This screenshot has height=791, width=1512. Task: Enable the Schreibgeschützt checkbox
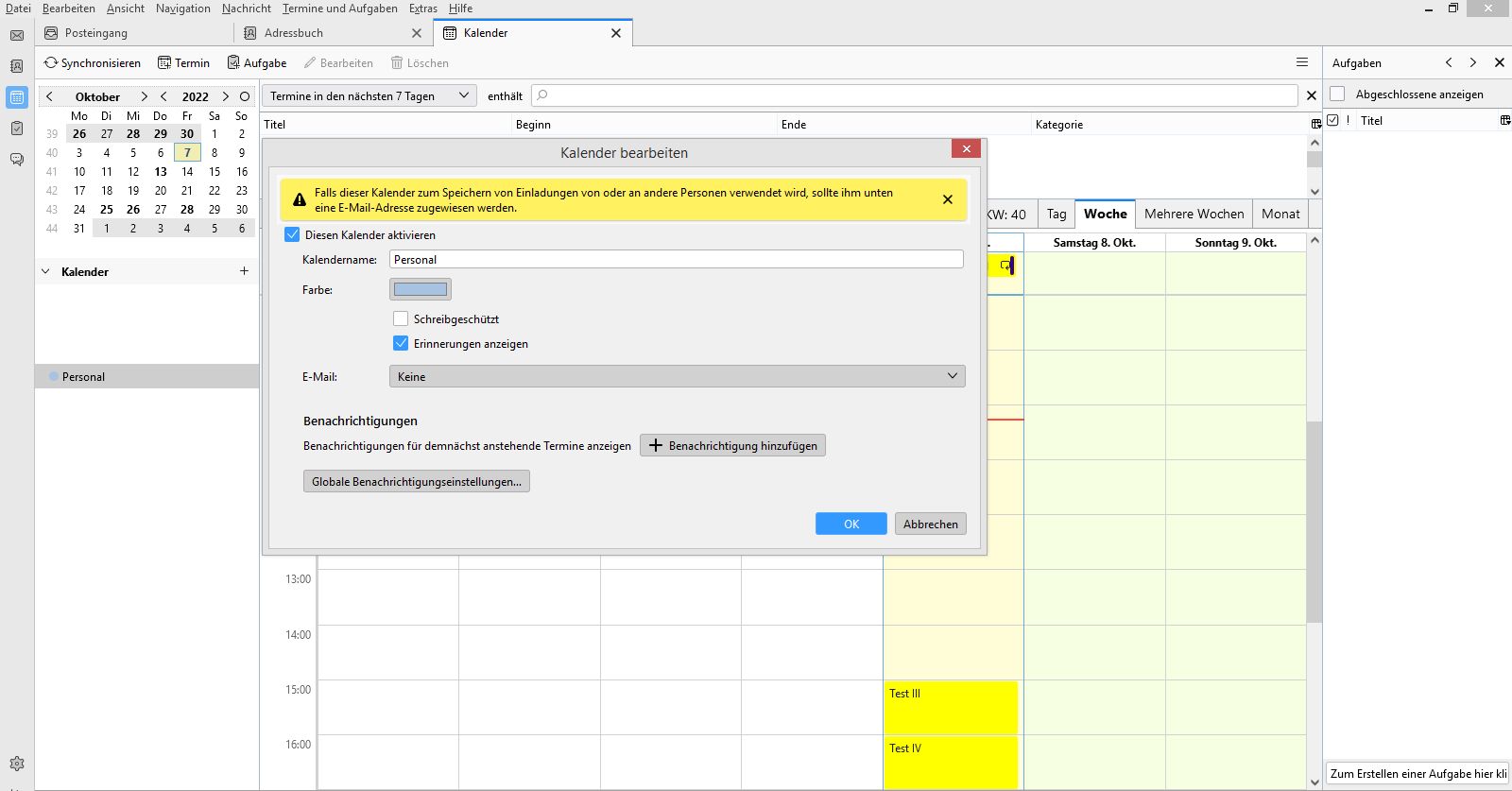(401, 319)
